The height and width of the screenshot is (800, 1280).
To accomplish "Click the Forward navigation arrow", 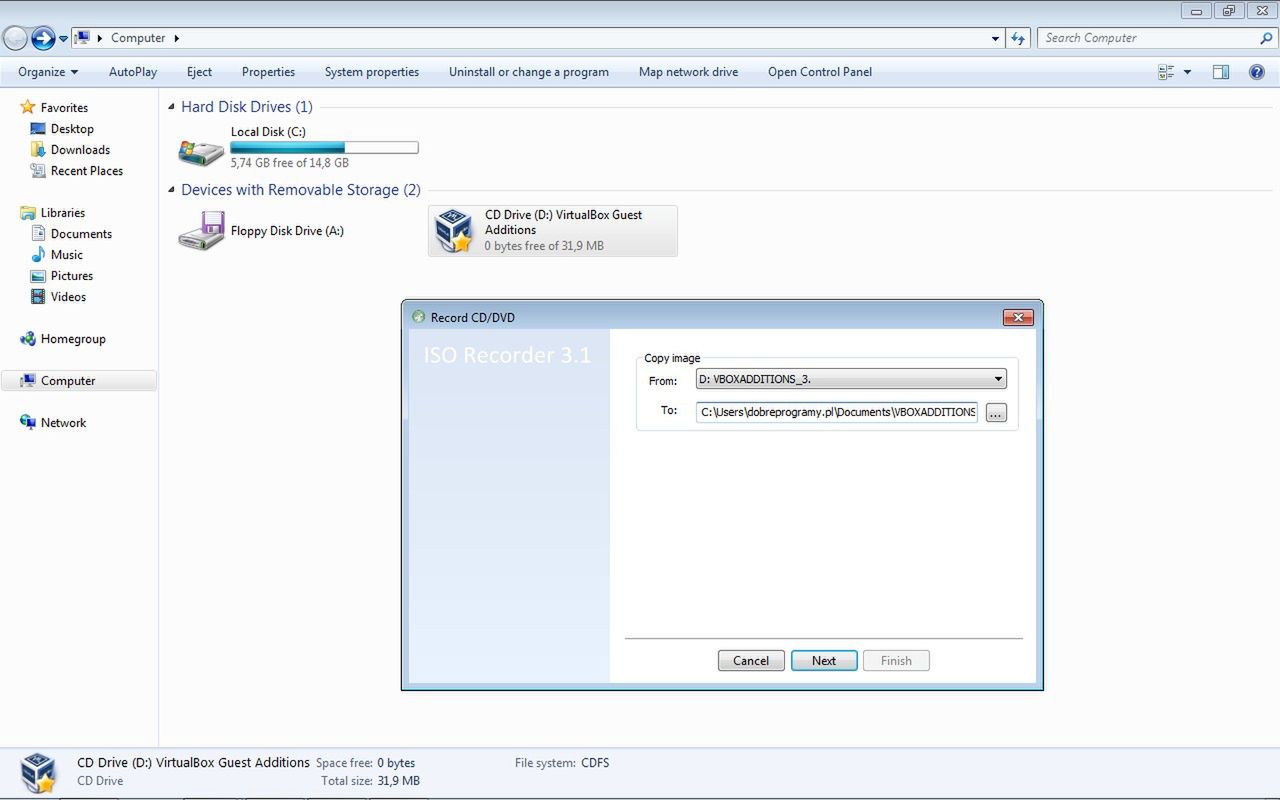I will (x=43, y=39).
